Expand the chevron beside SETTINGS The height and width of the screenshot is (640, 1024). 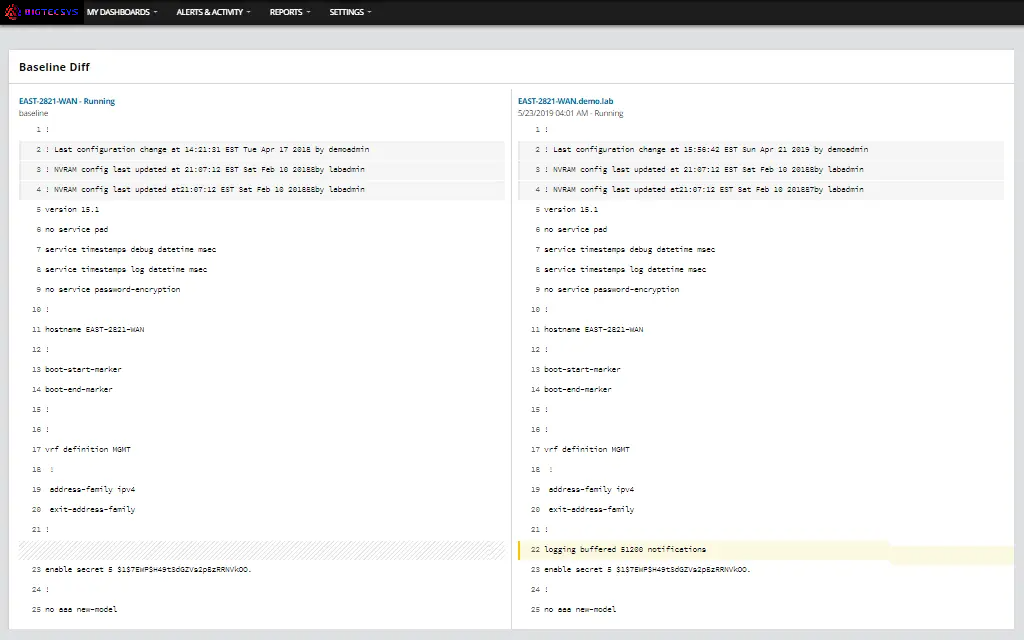click(x=372, y=12)
